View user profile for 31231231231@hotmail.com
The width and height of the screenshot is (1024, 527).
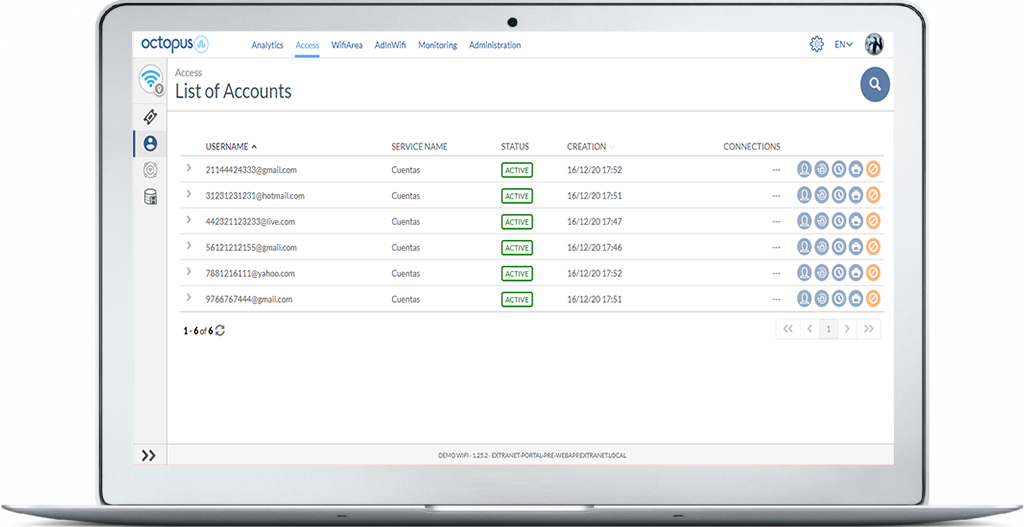[804, 195]
